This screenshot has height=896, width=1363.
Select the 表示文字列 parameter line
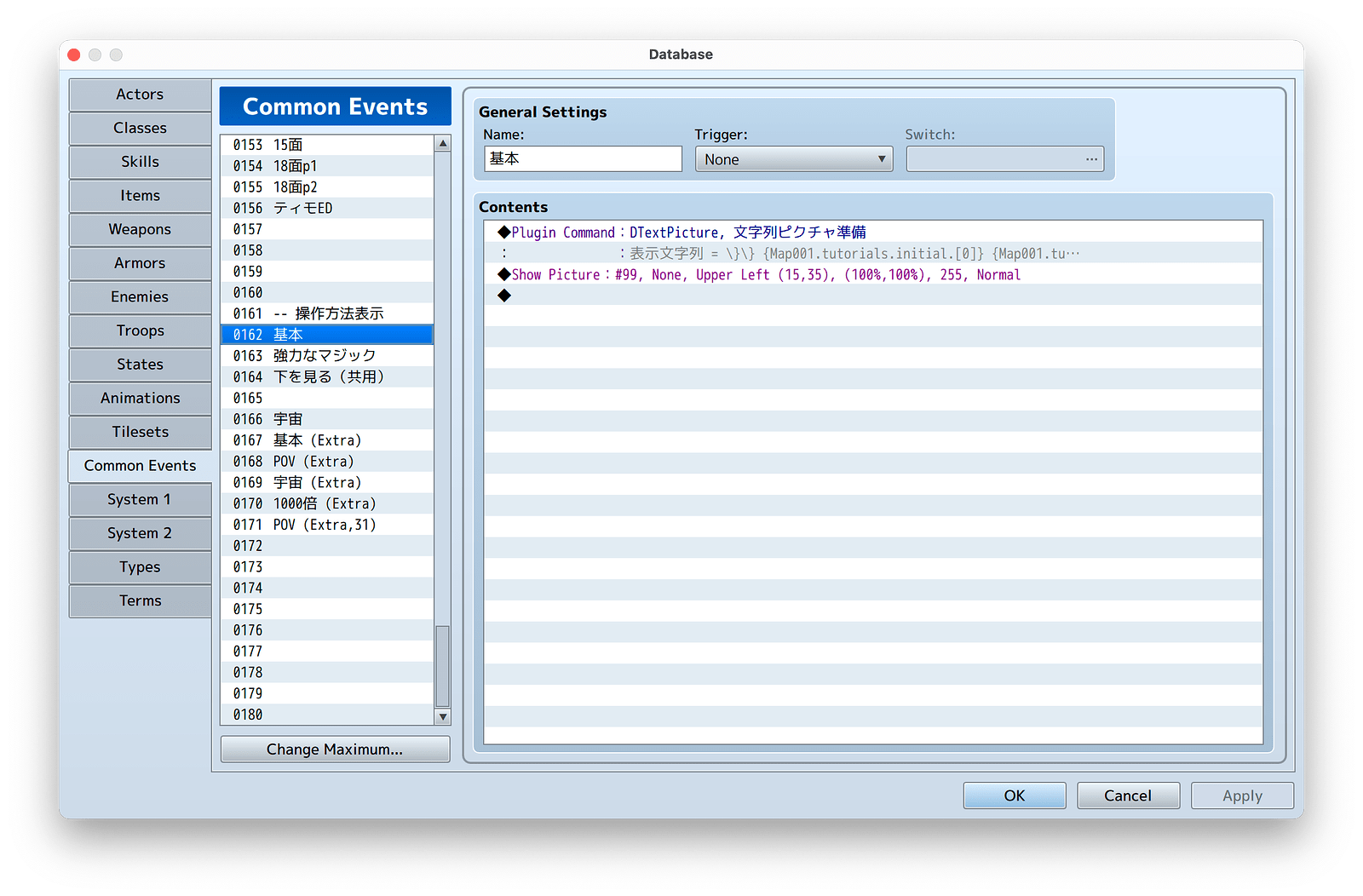873,254
